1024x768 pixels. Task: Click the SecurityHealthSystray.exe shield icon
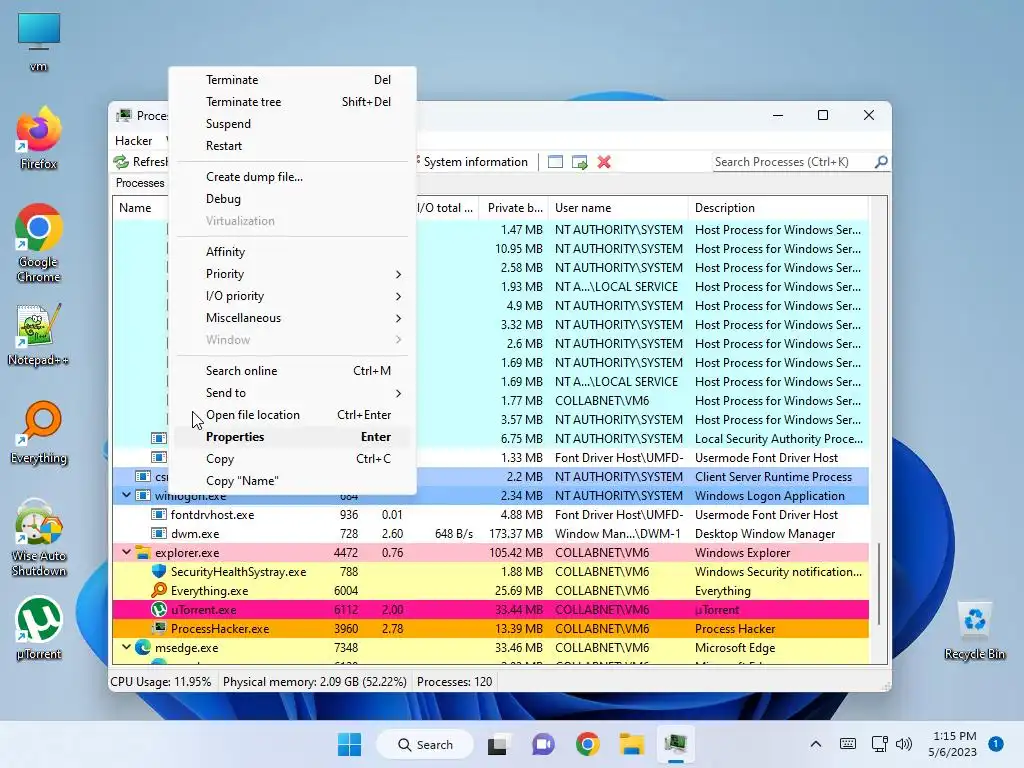[159, 571]
